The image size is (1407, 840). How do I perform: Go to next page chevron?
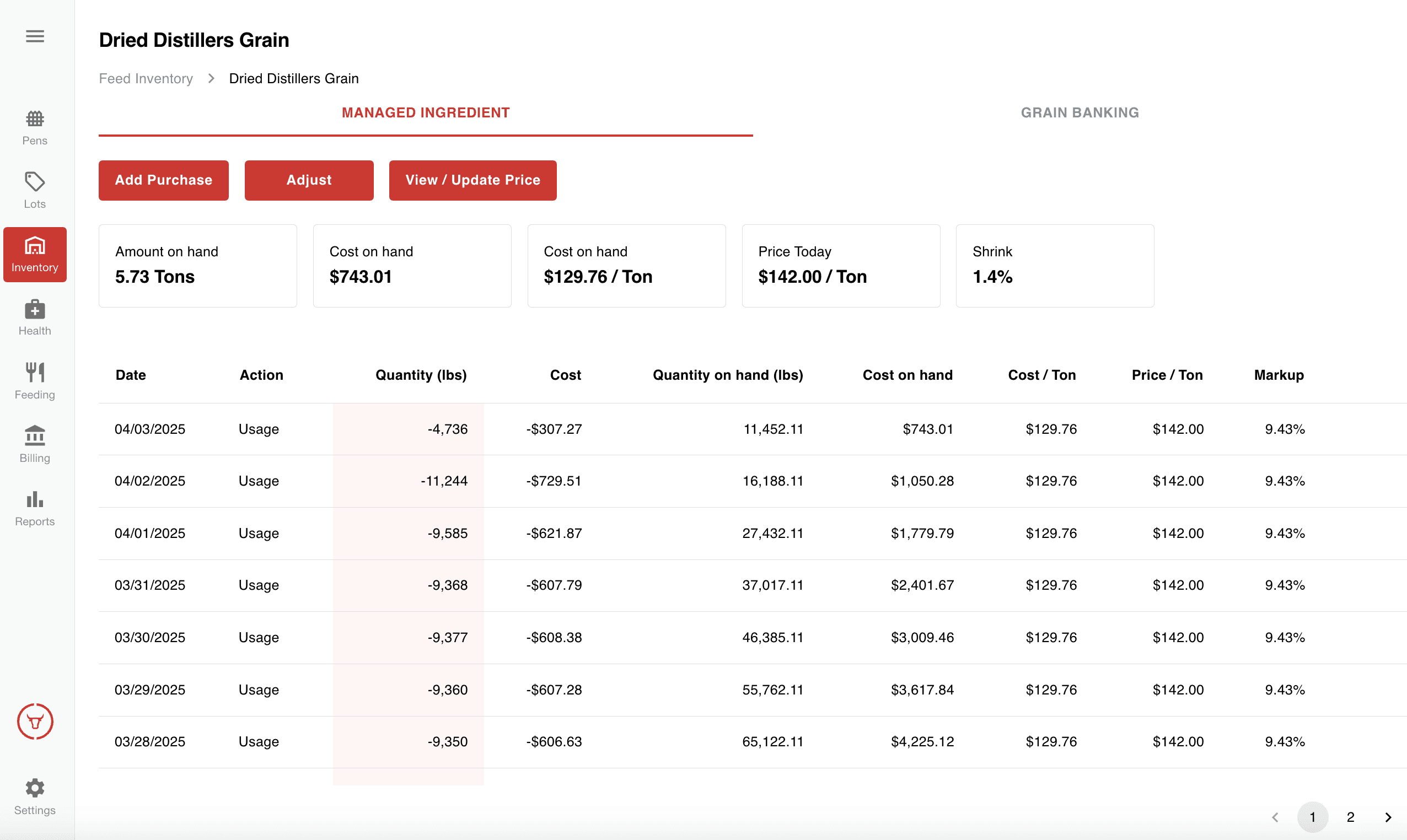[1388, 817]
